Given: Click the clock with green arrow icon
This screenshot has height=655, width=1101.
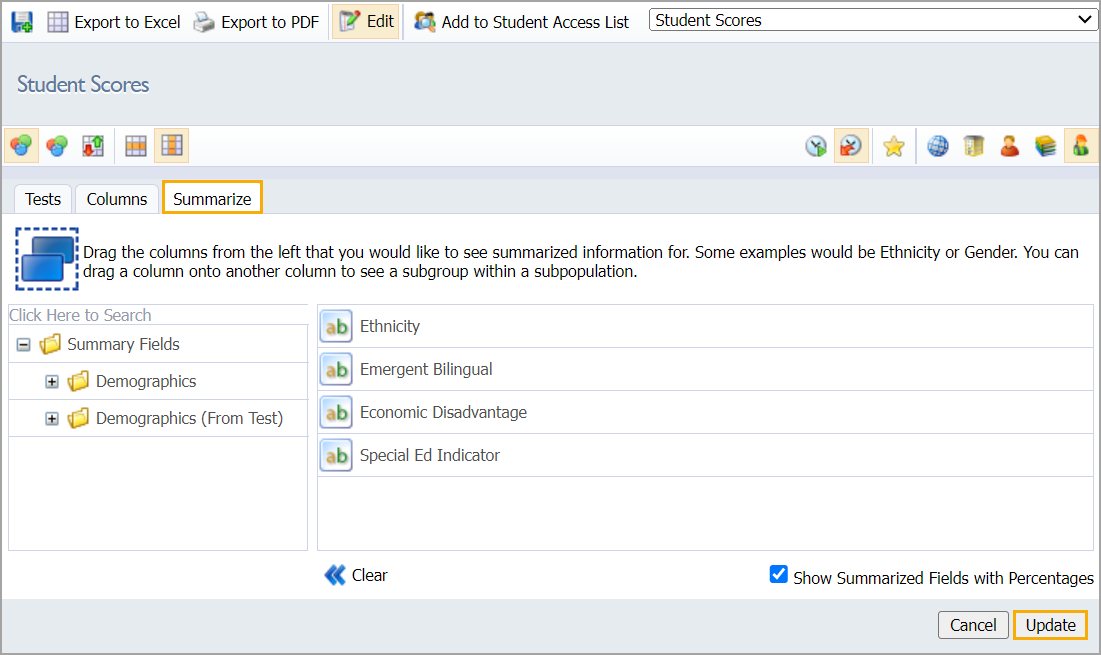Looking at the screenshot, I should [816, 147].
